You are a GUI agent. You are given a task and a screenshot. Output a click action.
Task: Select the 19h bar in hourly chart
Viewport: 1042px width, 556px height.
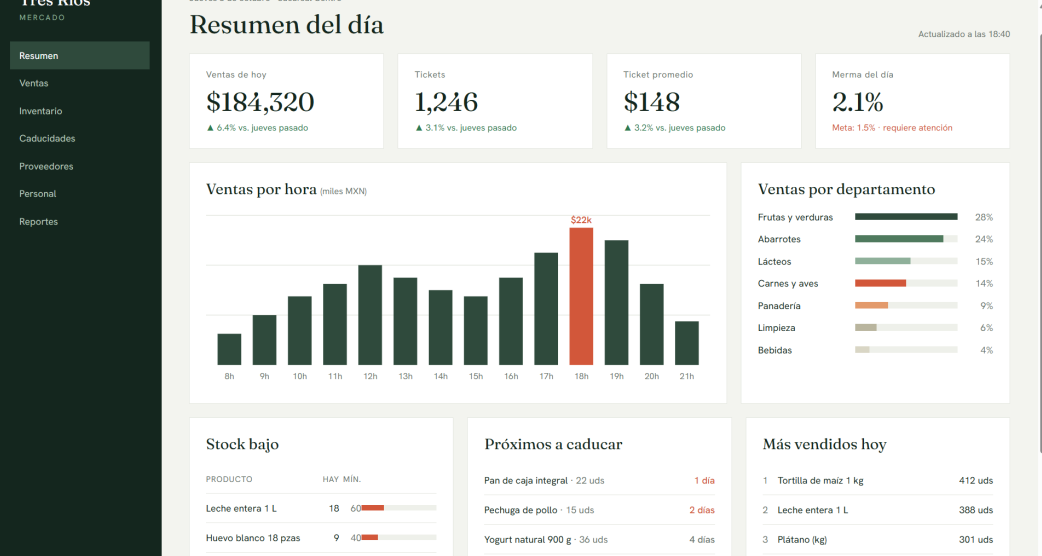(617, 303)
